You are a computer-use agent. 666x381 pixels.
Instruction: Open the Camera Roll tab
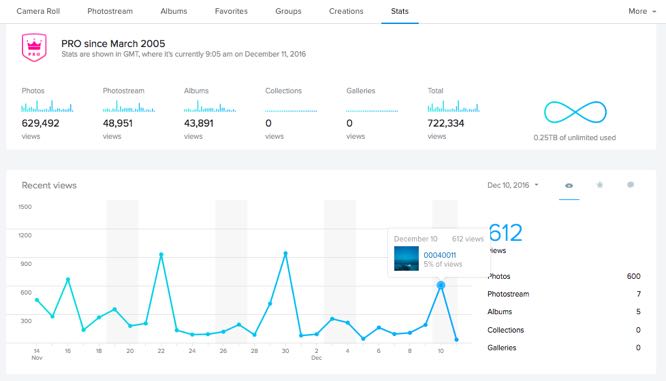tap(38, 11)
